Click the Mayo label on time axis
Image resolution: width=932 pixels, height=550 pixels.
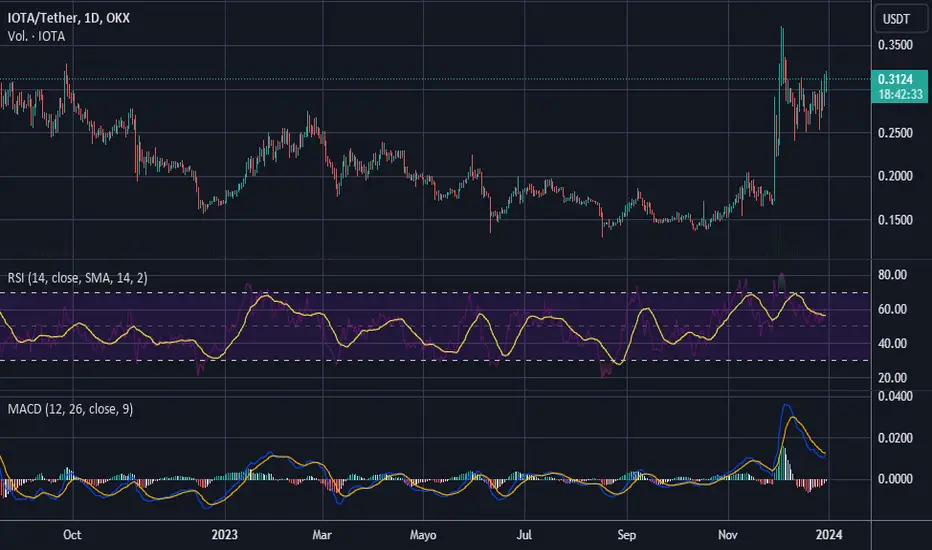pyautogui.click(x=423, y=535)
